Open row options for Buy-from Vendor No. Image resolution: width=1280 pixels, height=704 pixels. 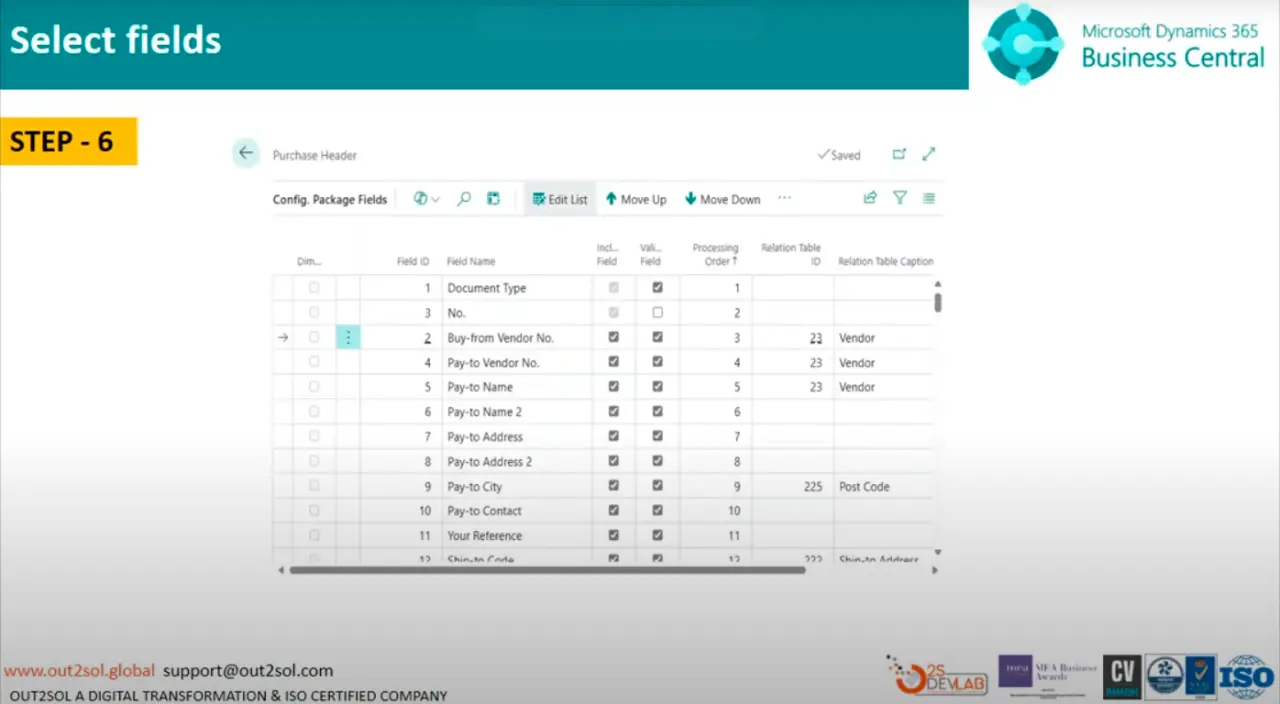click(348, 338)
